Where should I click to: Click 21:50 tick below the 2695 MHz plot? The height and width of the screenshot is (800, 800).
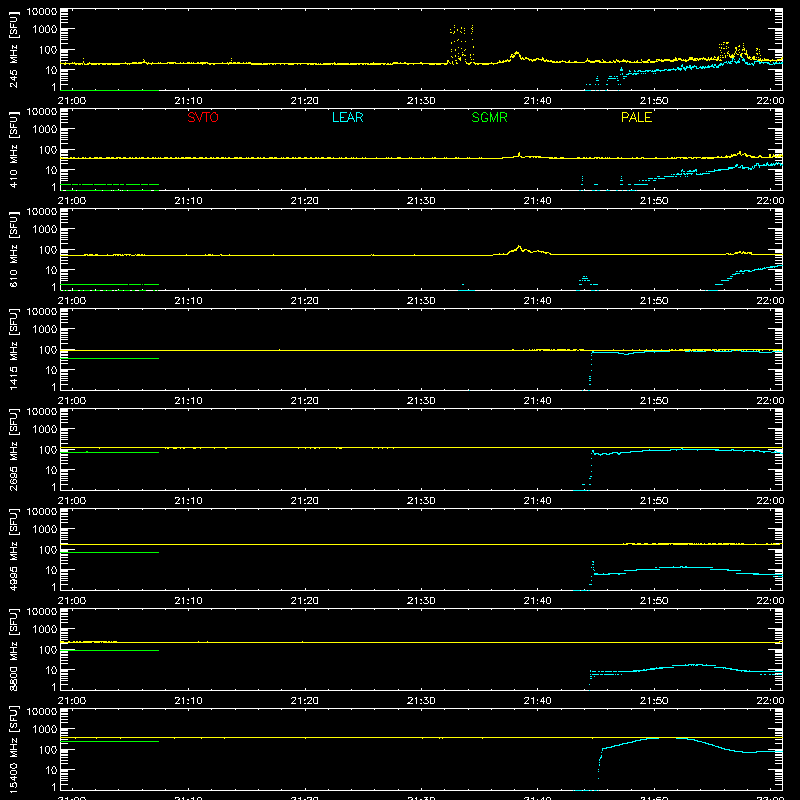click(x=654, y=501)
